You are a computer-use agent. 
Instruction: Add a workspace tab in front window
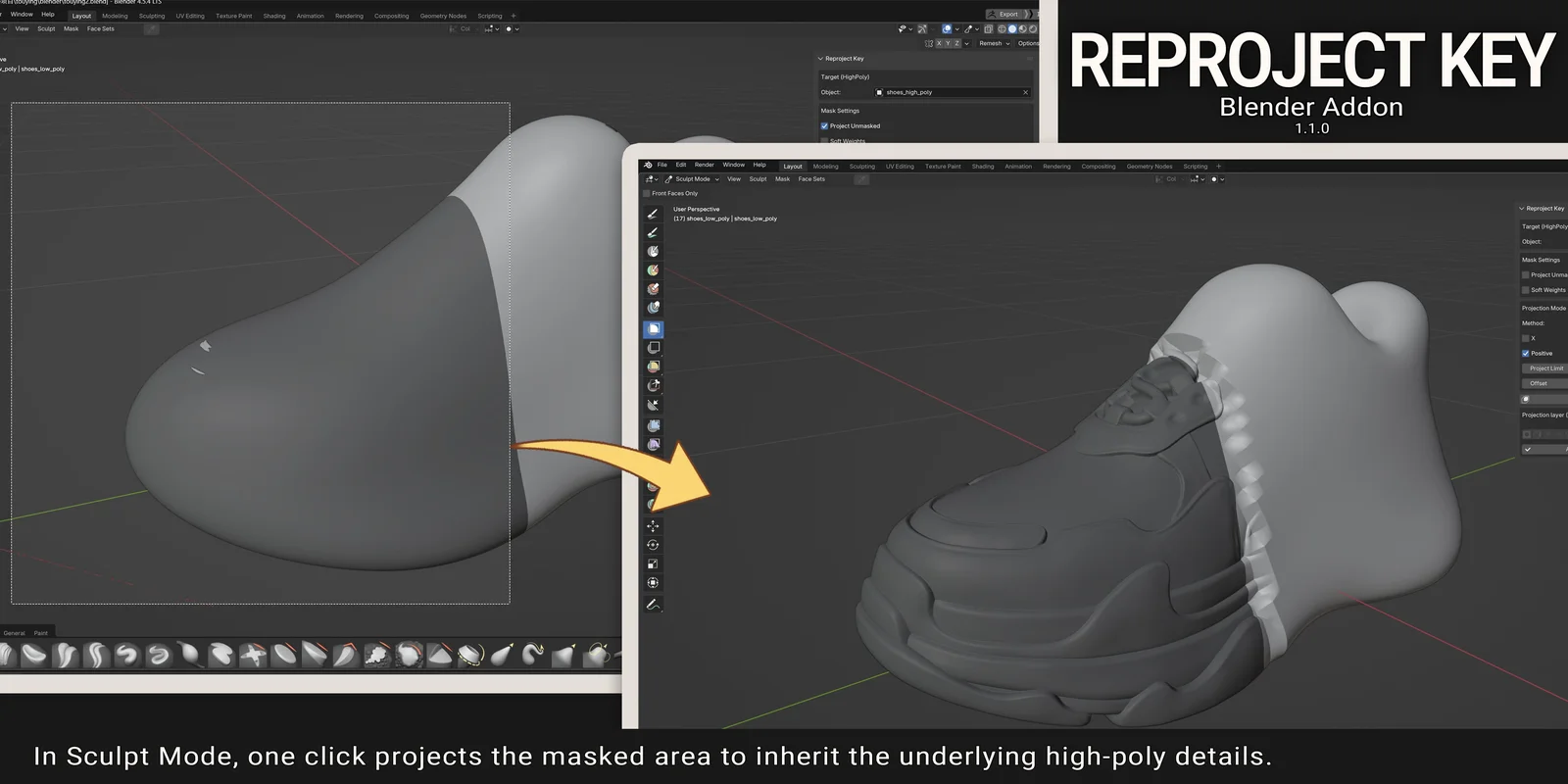click(x=1218, y=167)
